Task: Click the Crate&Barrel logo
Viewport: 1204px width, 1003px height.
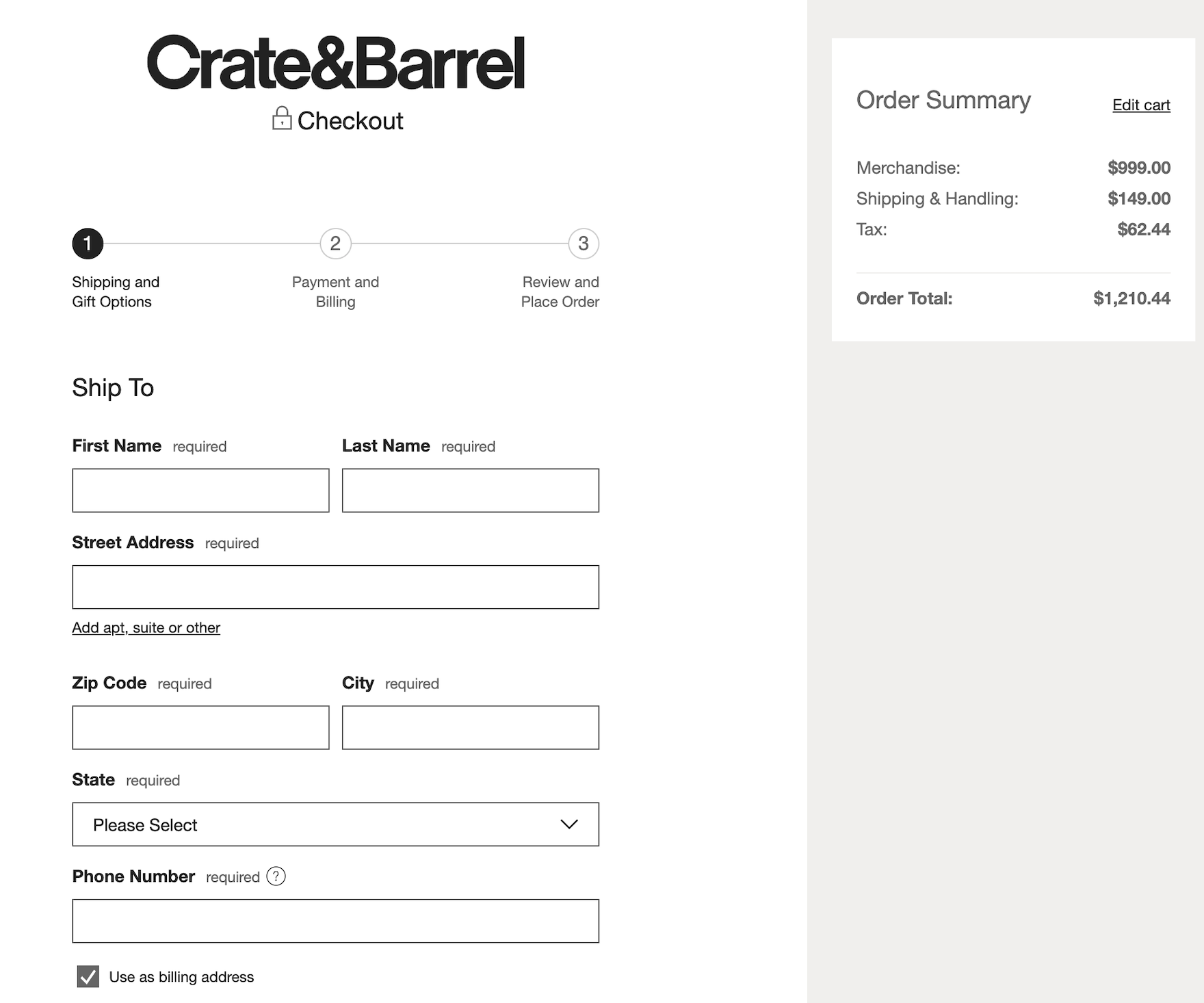Action: [335, 63]
